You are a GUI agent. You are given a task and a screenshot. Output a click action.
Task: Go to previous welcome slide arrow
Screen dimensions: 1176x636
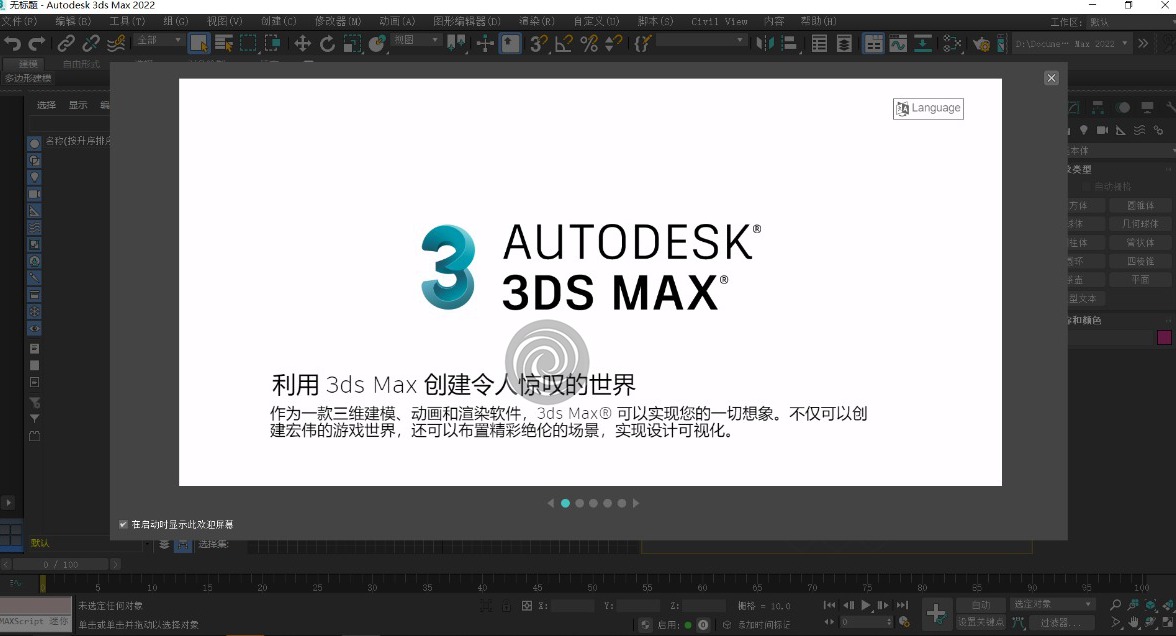tap(550, 503)
